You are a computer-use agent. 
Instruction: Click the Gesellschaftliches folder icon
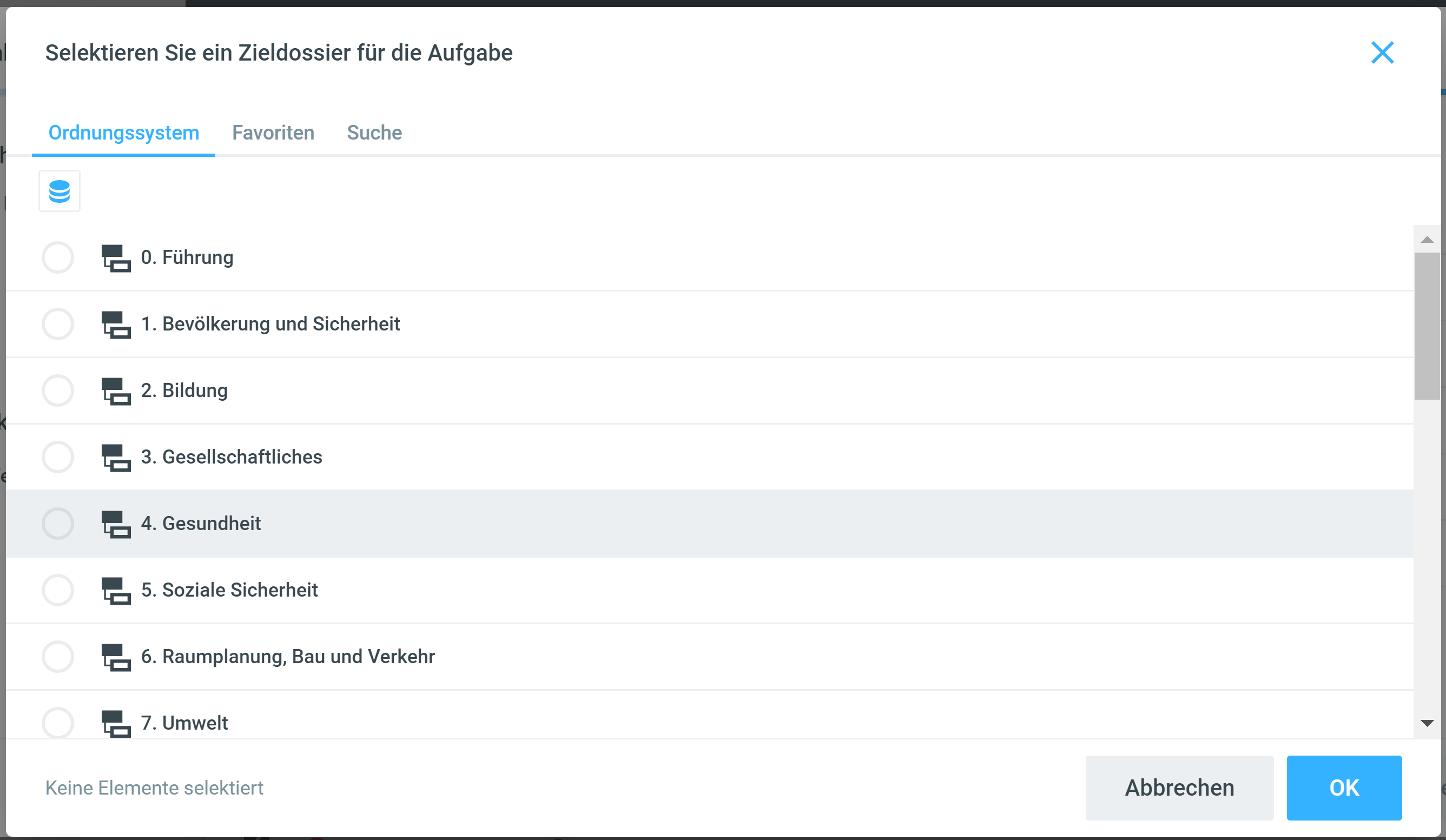pos(116,458)
